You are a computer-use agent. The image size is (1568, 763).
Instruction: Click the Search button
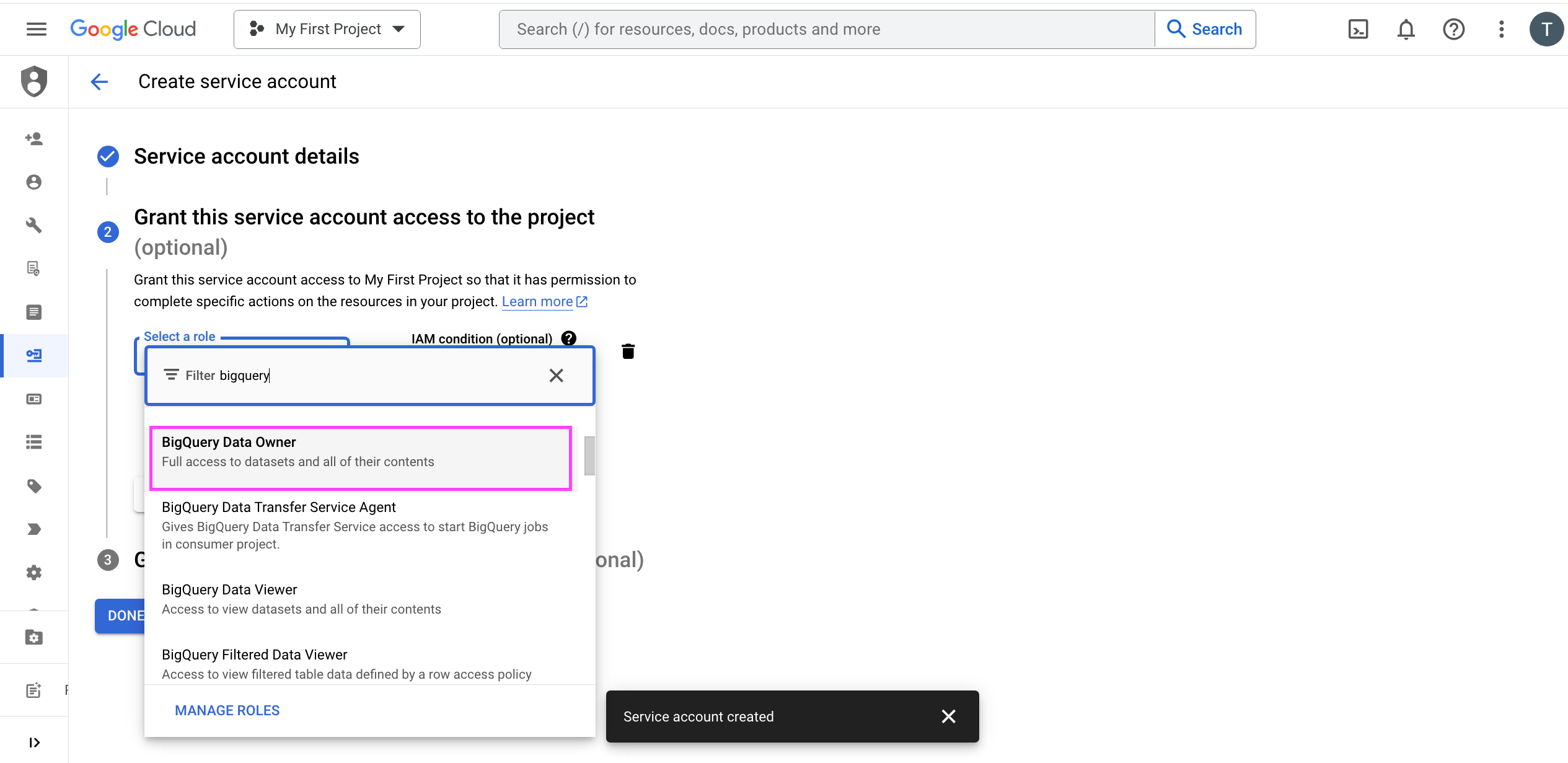[x=1205, y=29]
